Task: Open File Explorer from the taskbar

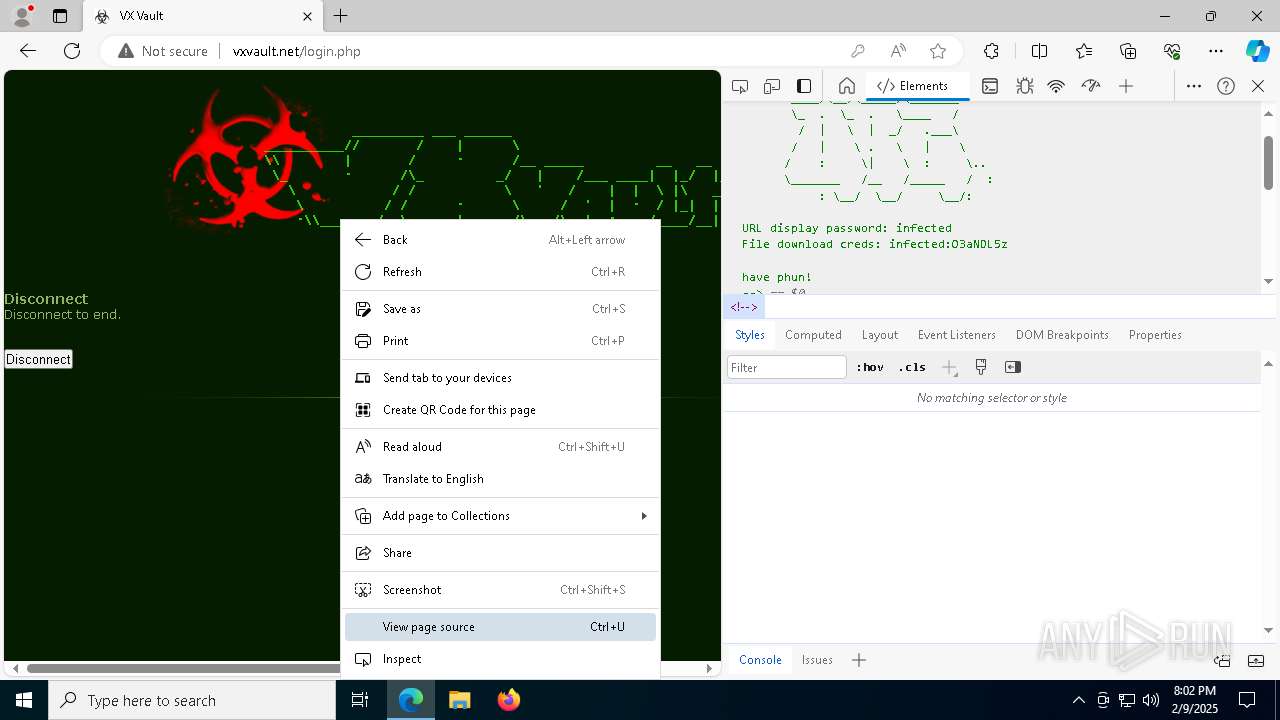Action: pos(459,700)
